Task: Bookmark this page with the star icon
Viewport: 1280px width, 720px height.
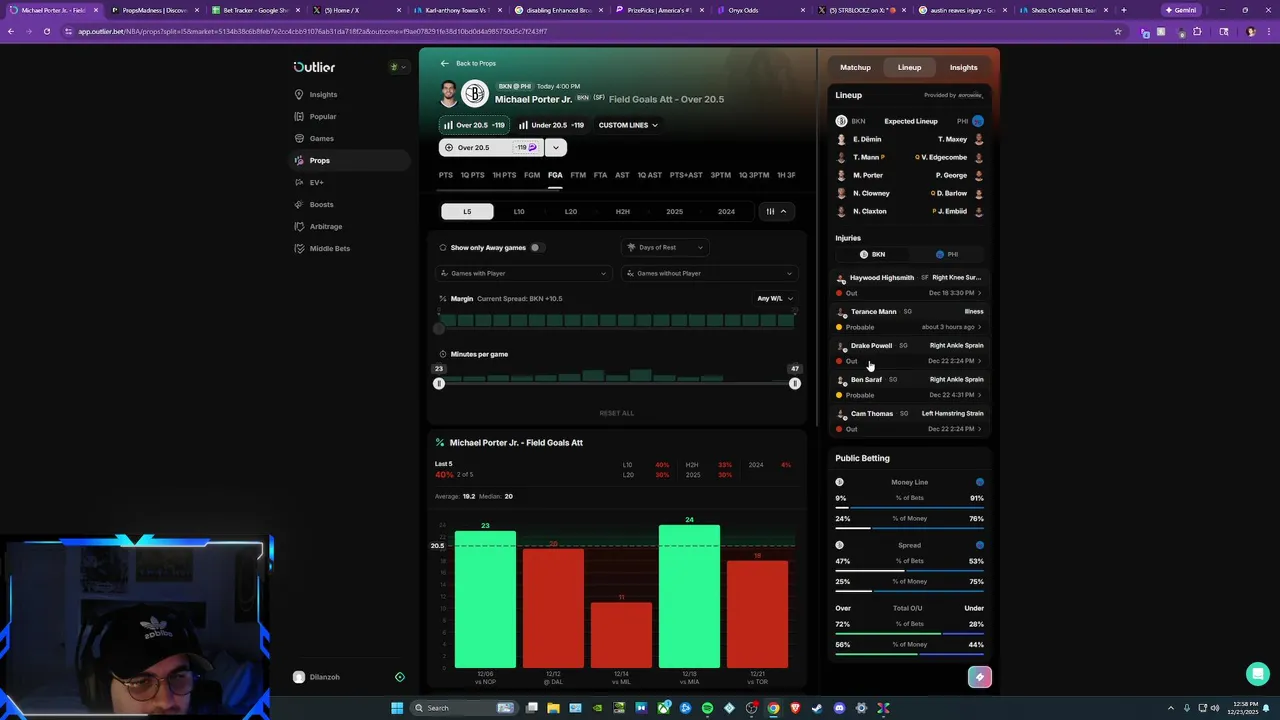Action: [x=1117, y=31]
